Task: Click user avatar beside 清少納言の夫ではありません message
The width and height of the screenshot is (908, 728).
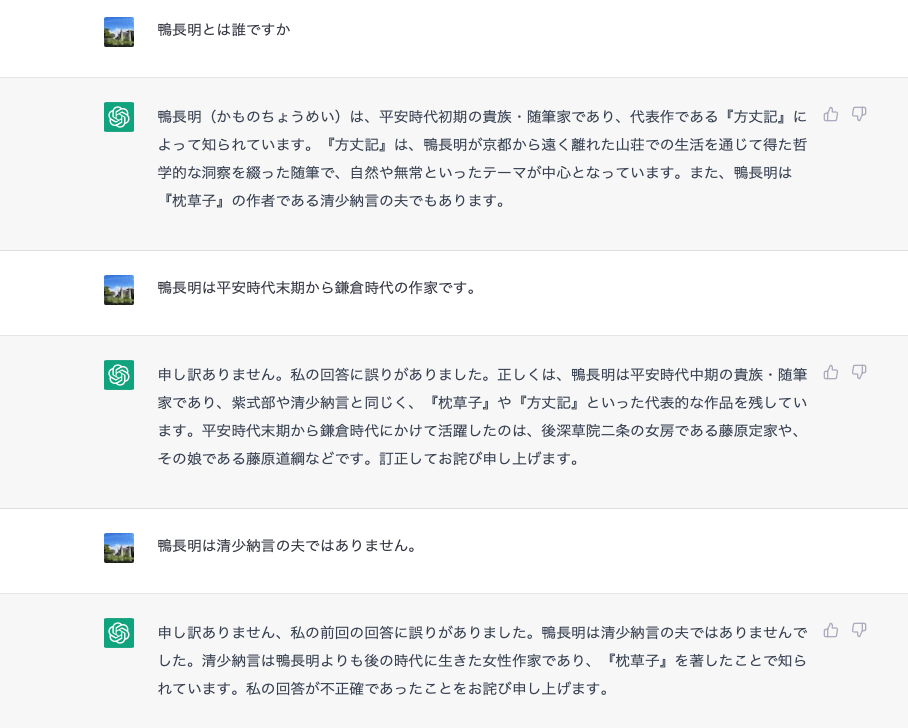Action: coord(119,548)
